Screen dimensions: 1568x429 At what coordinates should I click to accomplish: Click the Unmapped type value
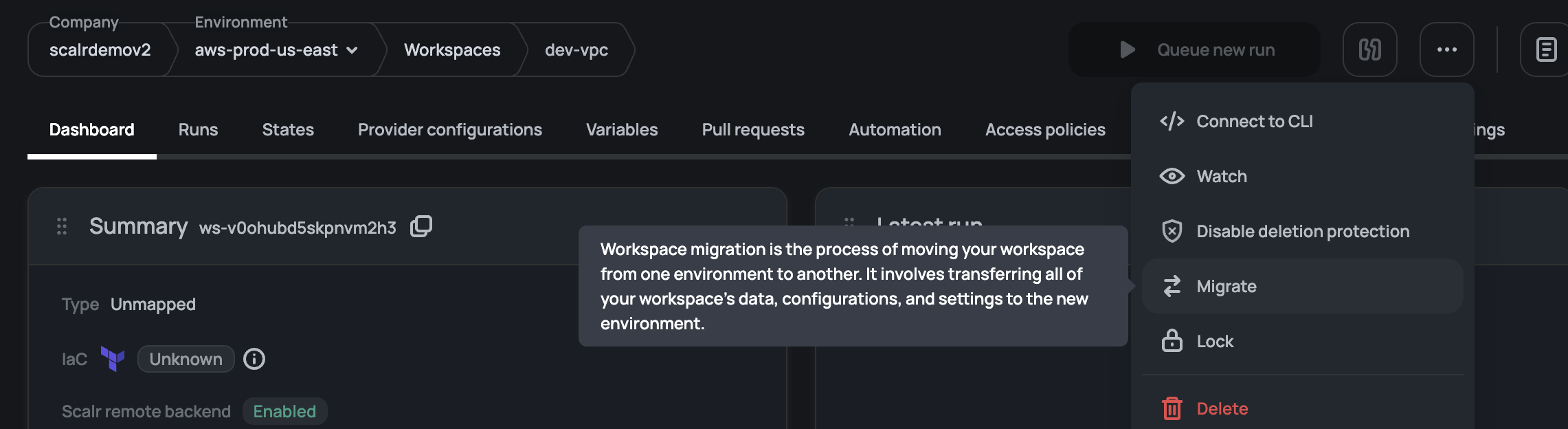pos(153,304)
